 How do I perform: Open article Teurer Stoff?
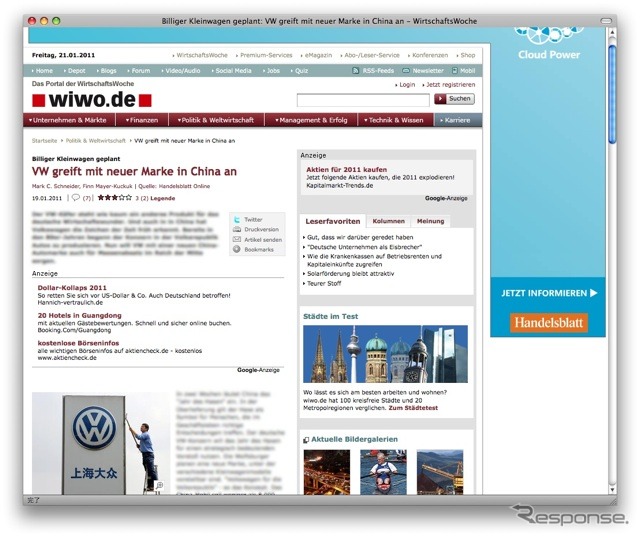(324, 284)
